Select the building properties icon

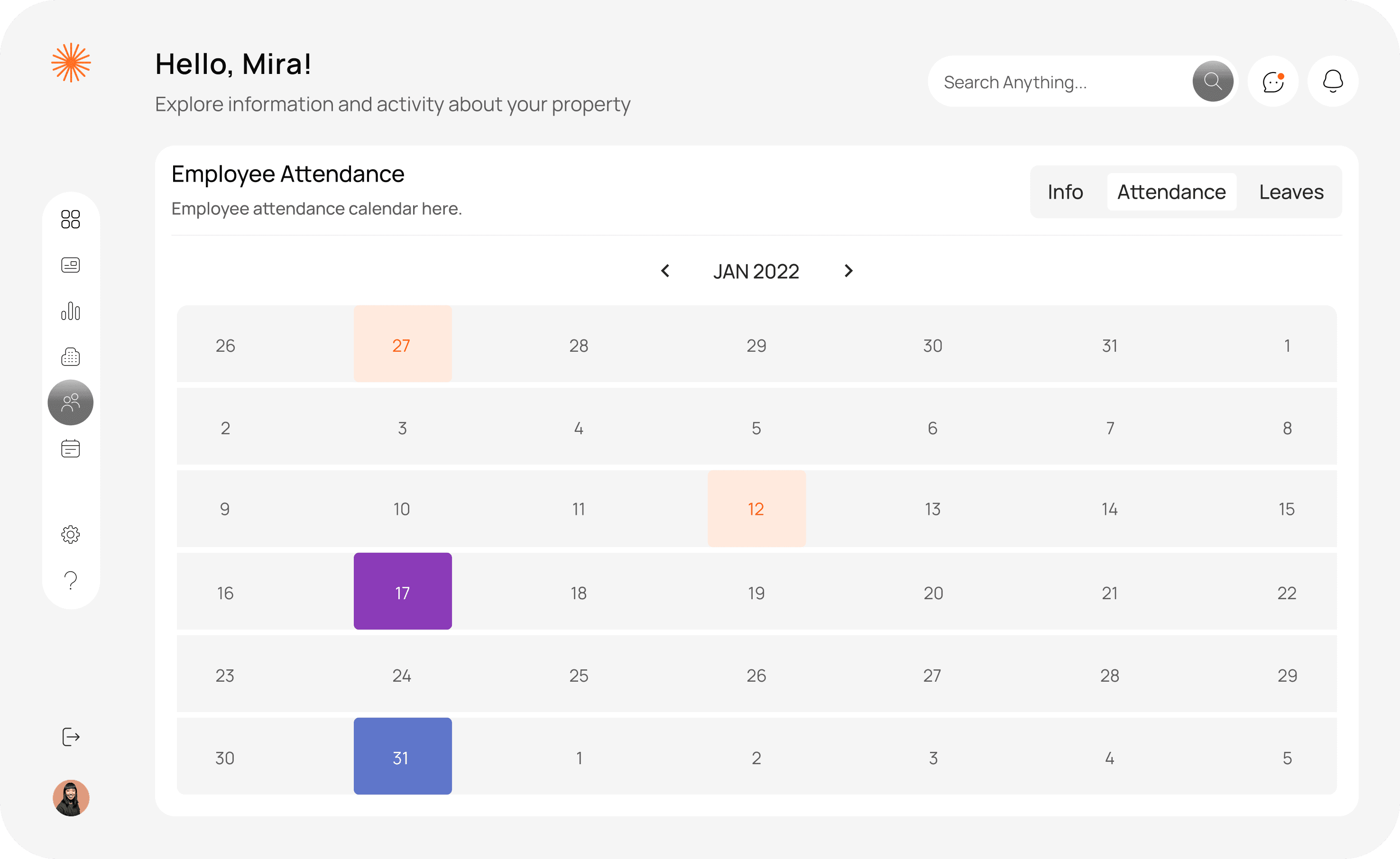[71, 357]
